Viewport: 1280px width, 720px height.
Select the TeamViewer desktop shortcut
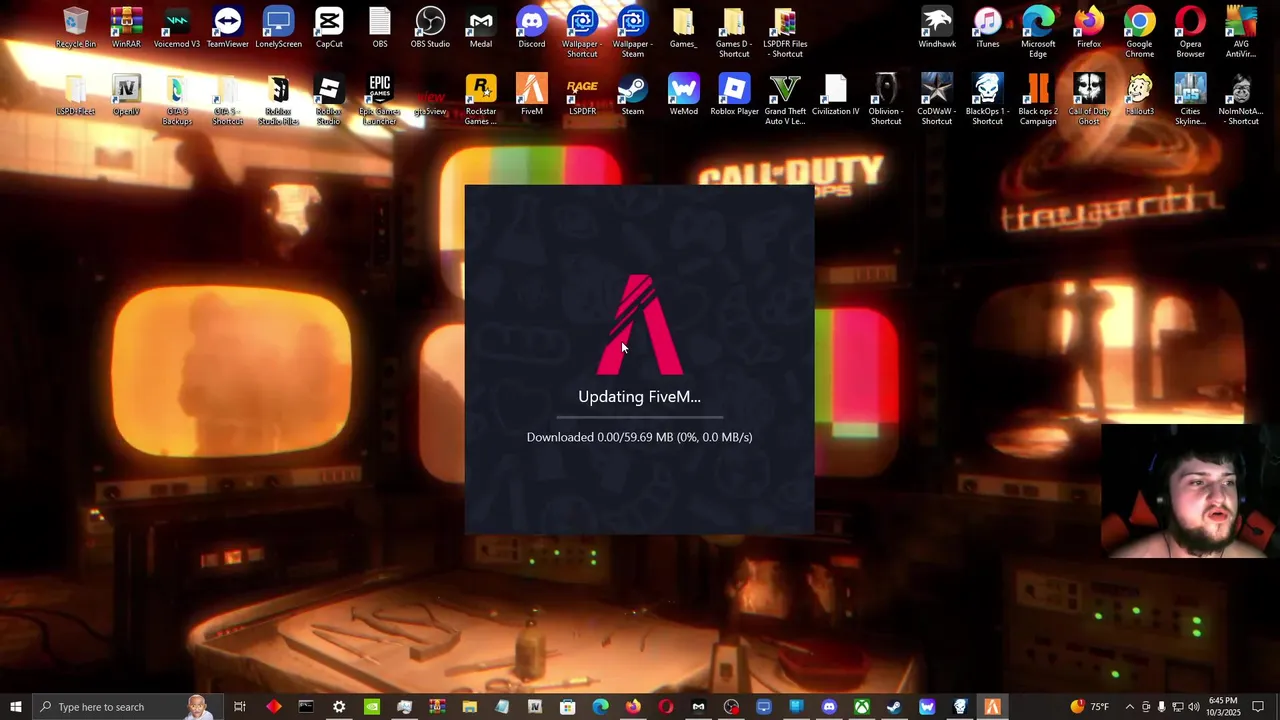227,28
